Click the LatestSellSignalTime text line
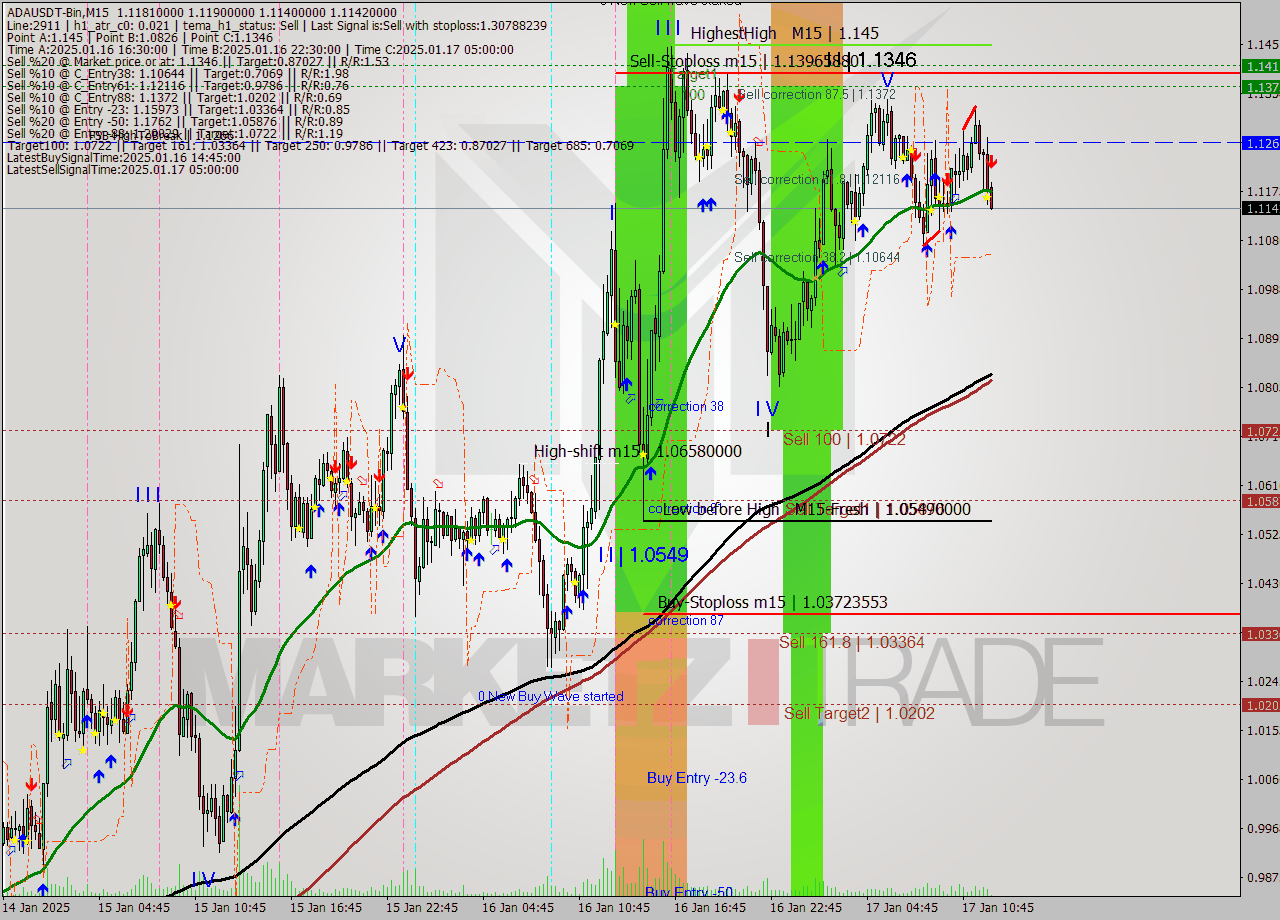 123,169
